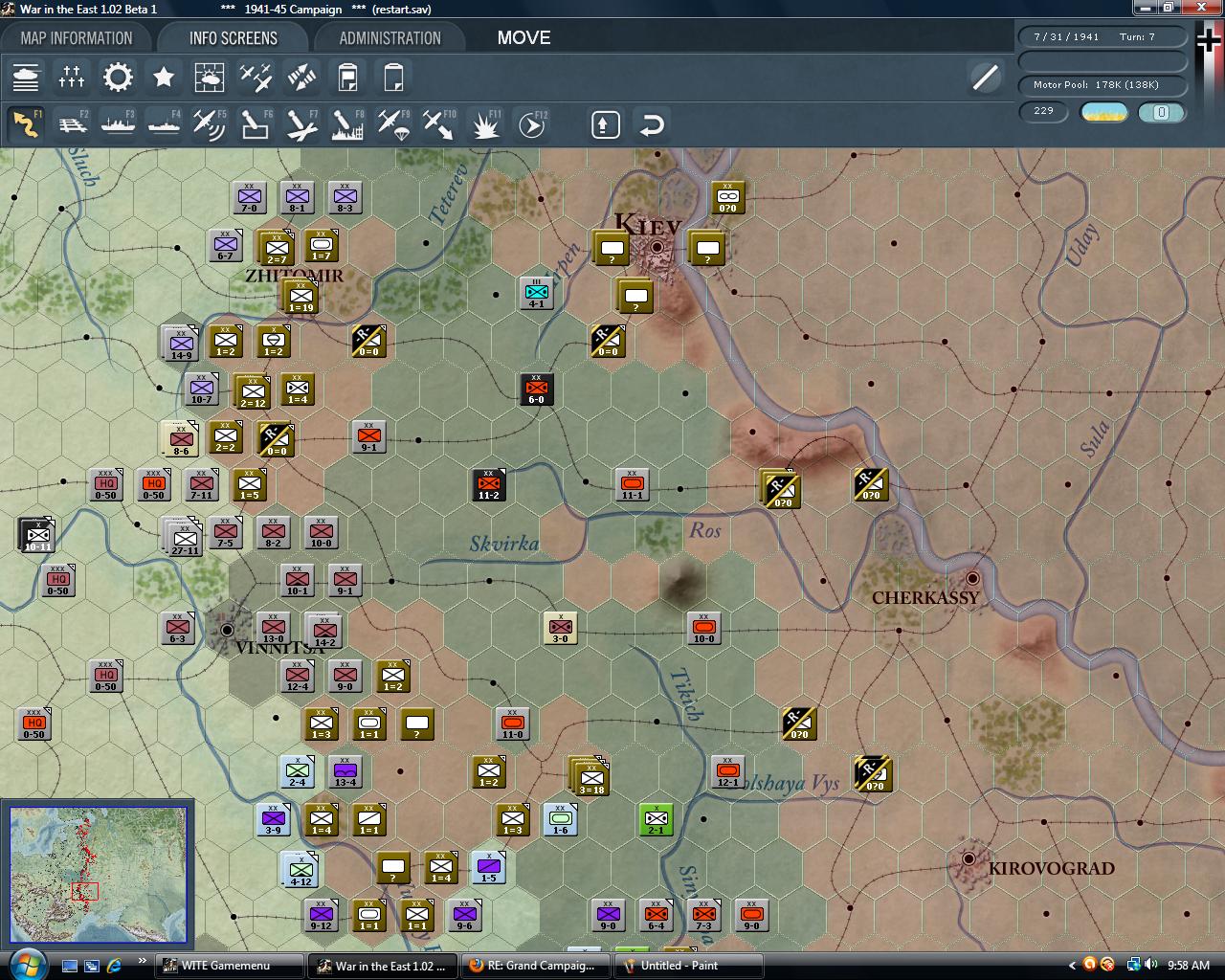Switch to War in the East taskbar button

[383, 966]
